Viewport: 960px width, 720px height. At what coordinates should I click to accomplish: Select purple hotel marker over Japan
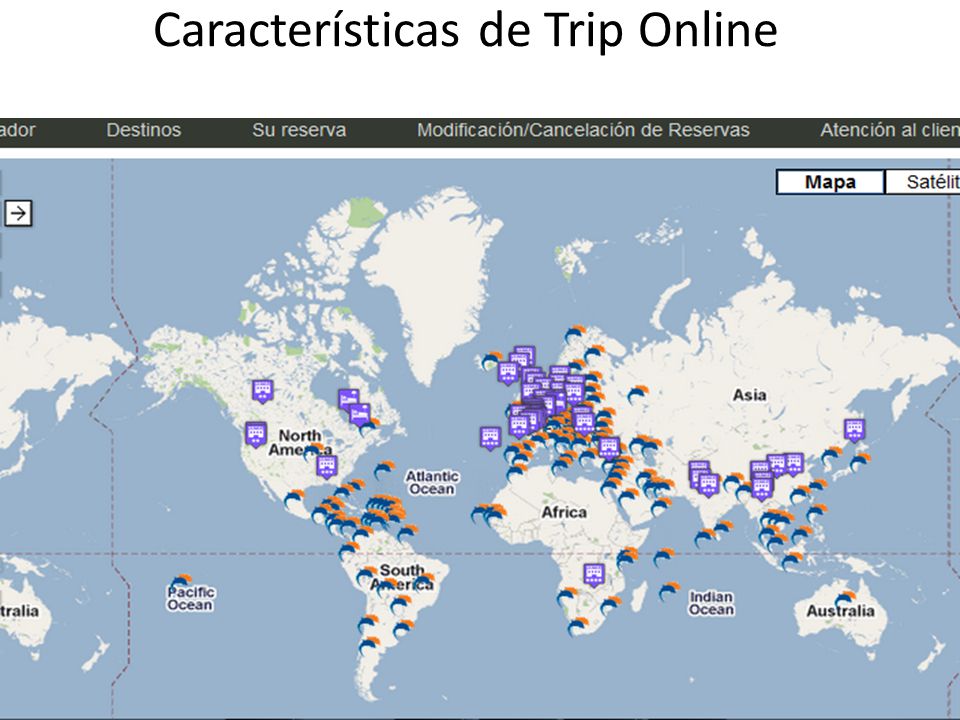854,430
